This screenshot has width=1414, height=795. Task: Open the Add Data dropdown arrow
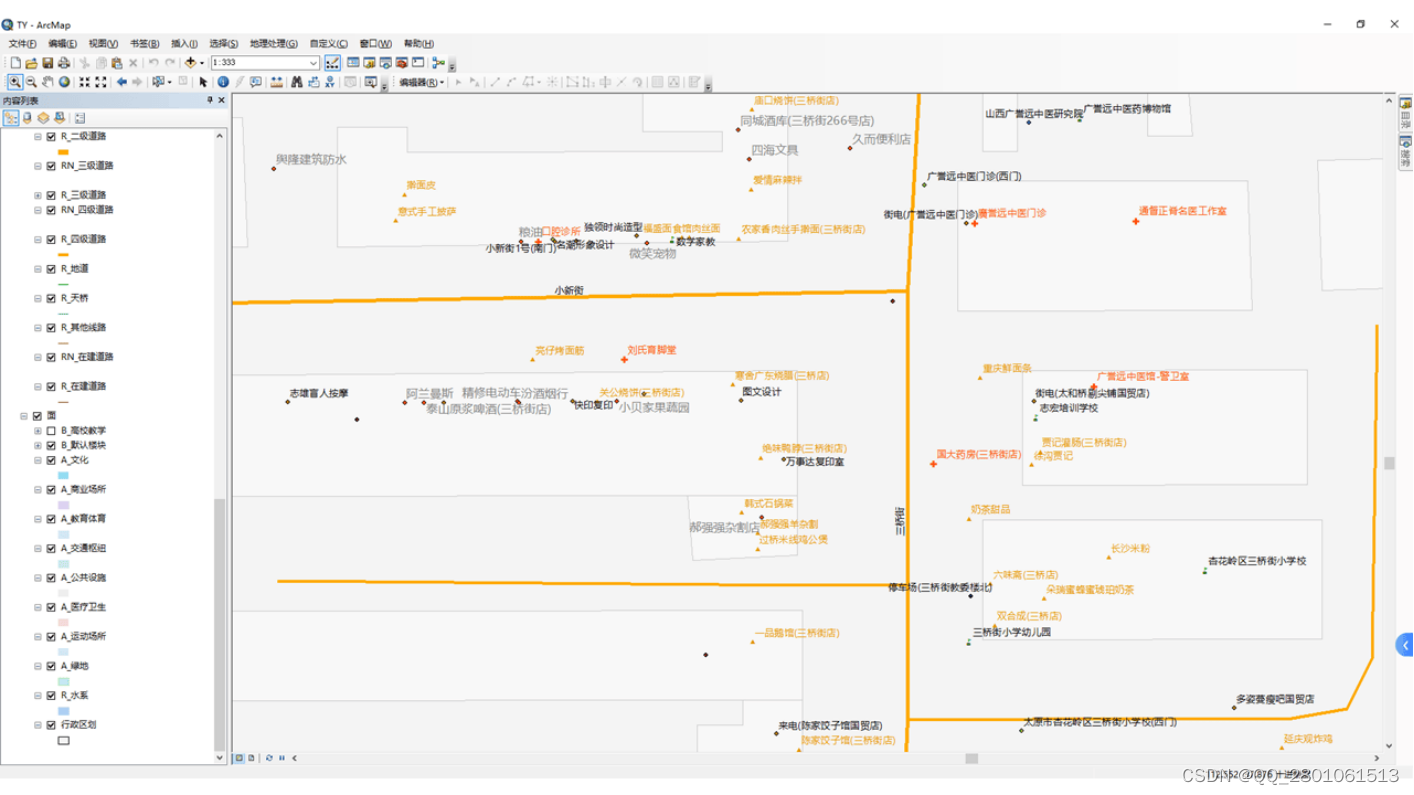202,63
